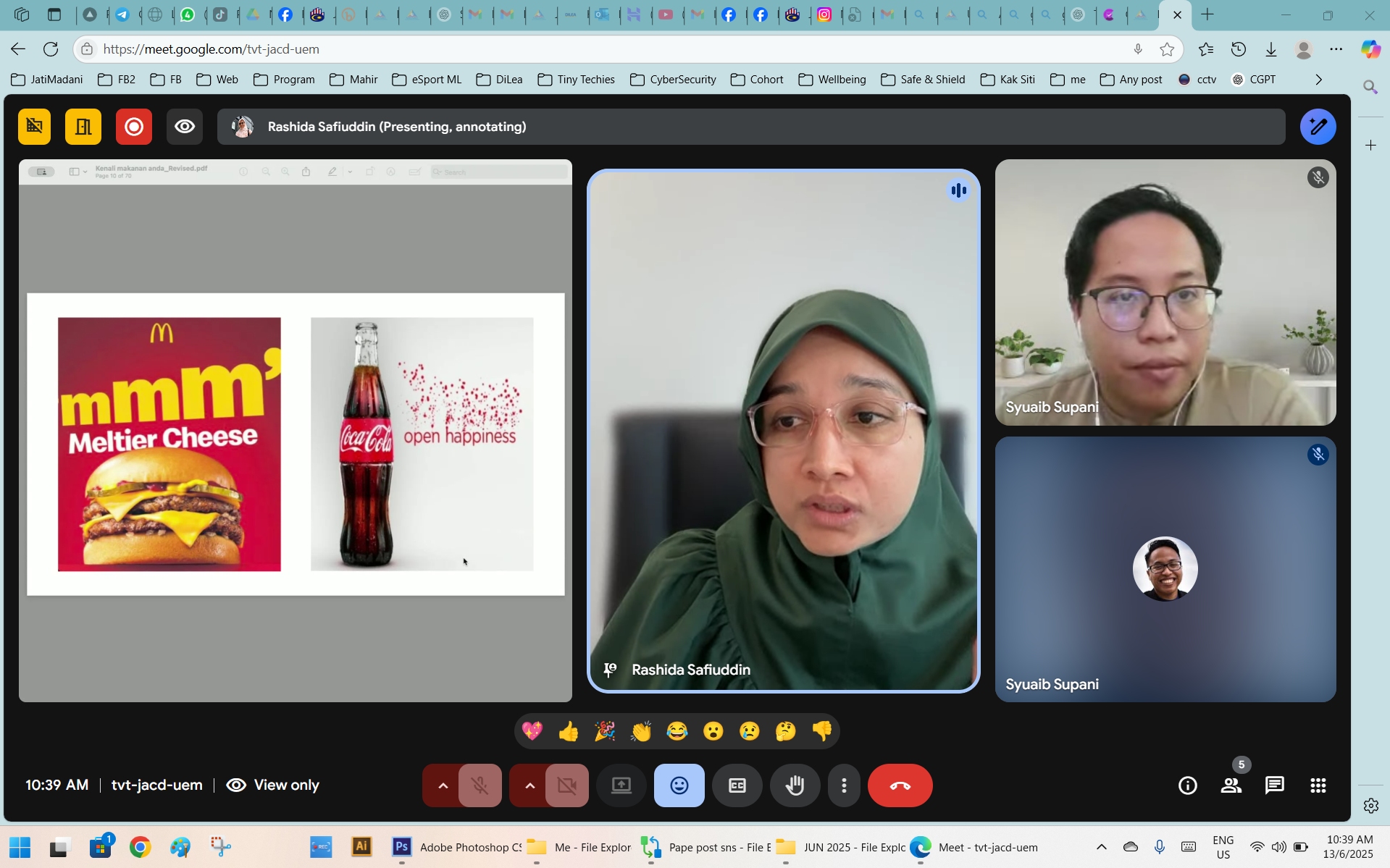Image resolution: width=1390 pixels, height=868 pixels.
Task: Show hidden system tray icons
Action: (x=1101, y=847)
